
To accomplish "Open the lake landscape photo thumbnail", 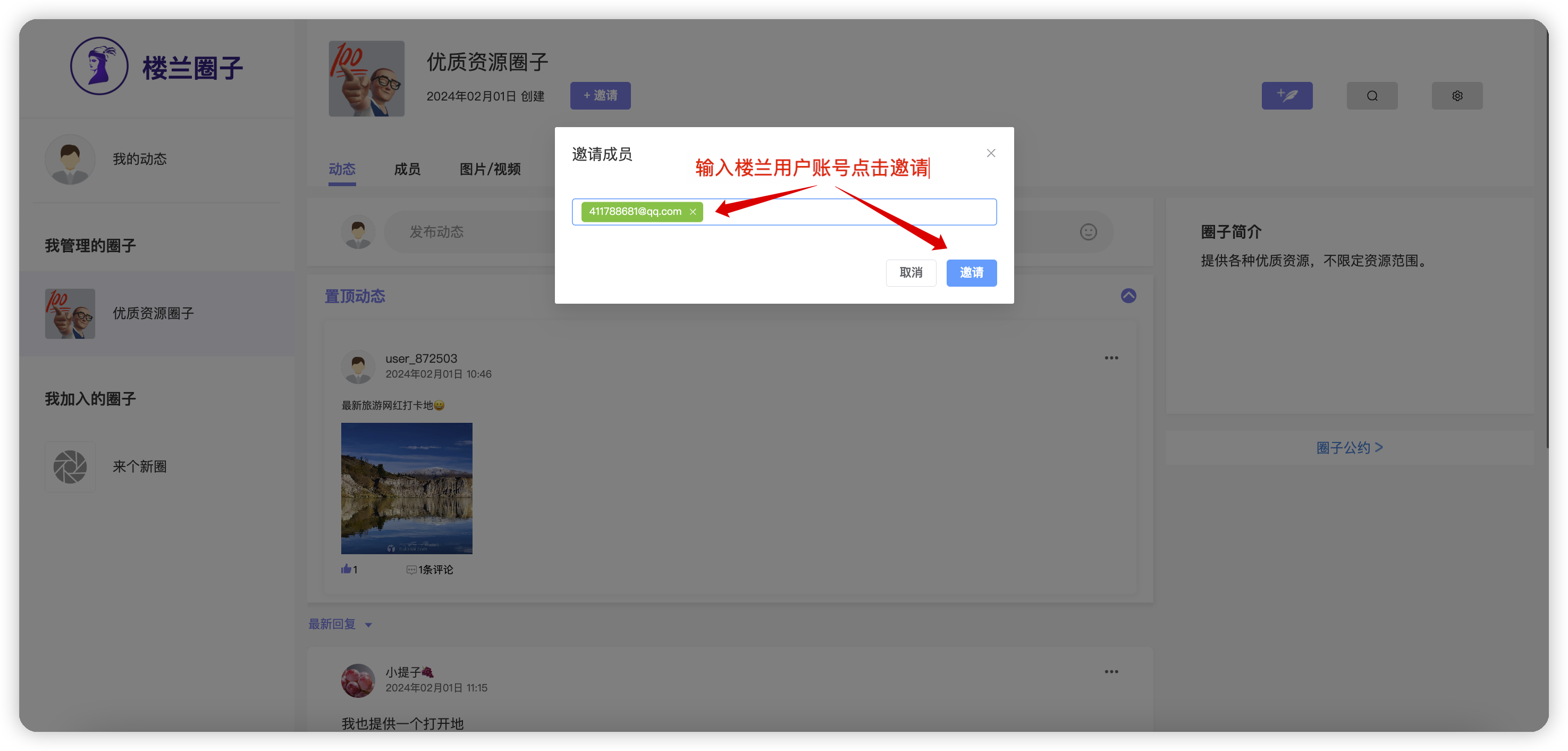I will click(x=406, y=488).
